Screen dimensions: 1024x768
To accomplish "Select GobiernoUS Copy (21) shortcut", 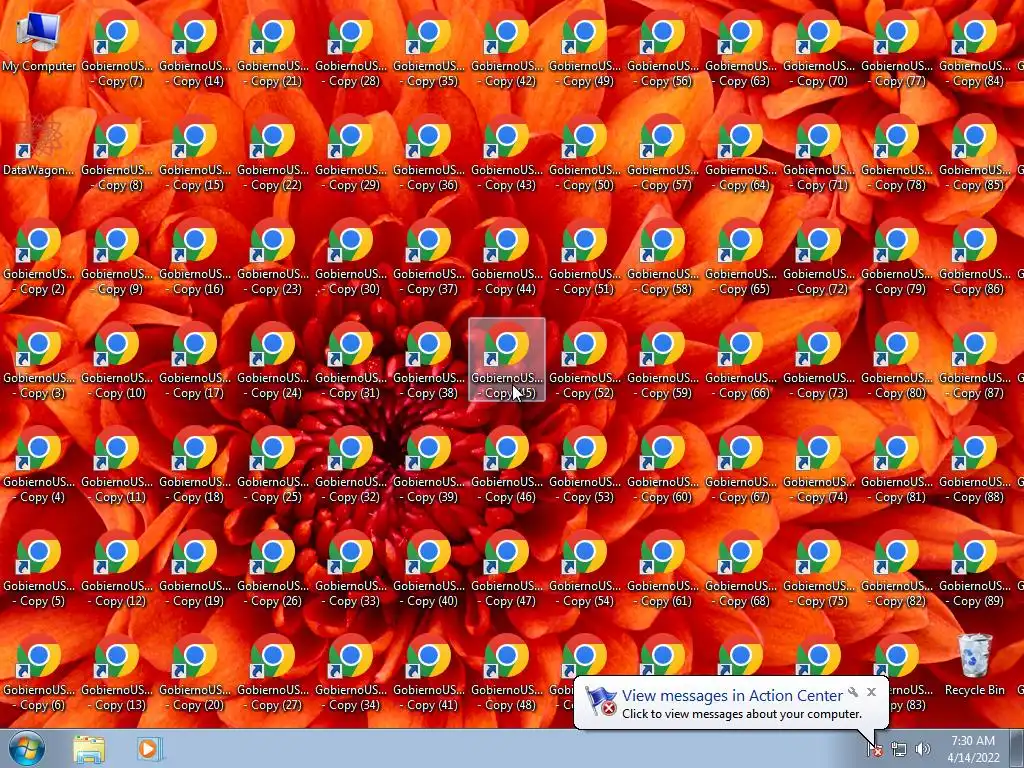I will (x=273, y=49).
